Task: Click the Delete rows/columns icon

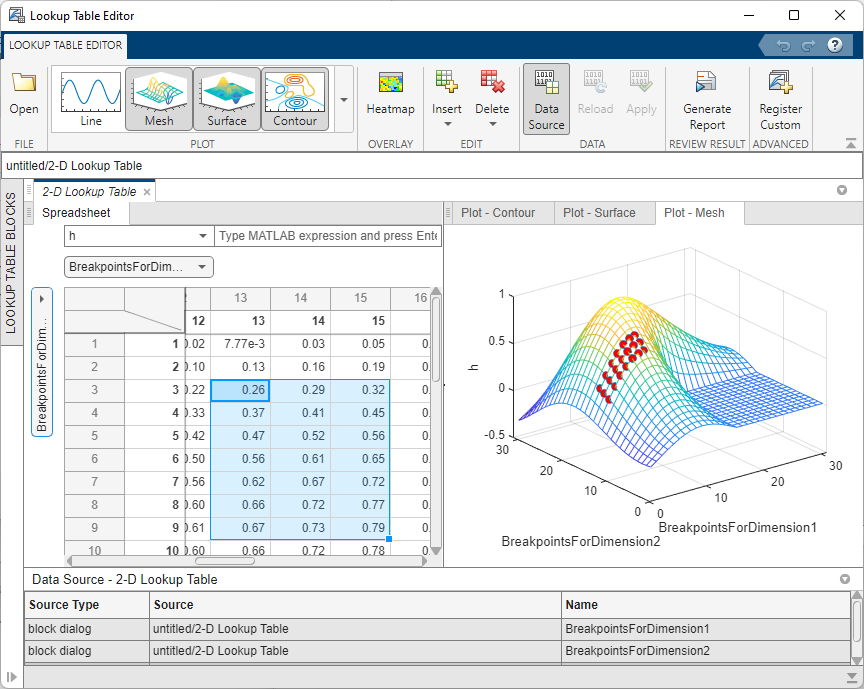Action: [x=492, y=82]
